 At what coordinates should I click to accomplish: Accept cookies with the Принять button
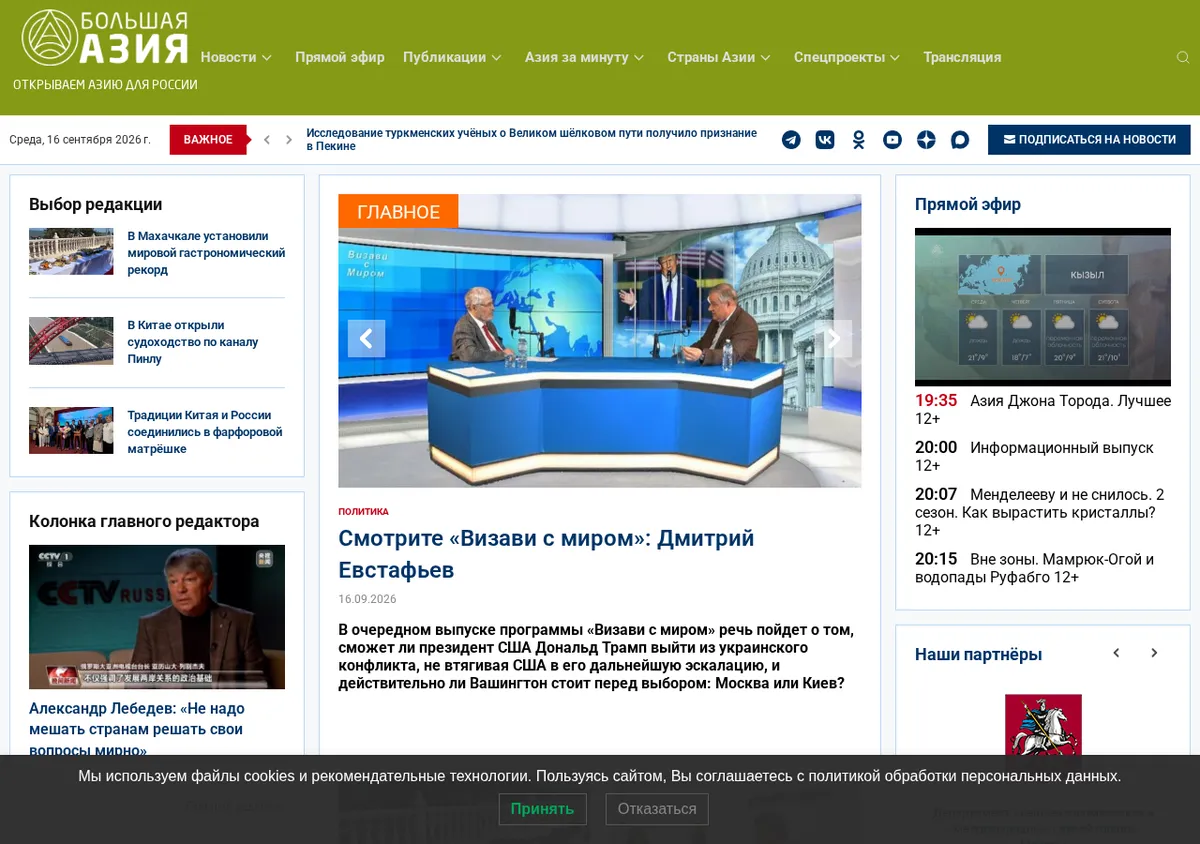tap(542, 809)
